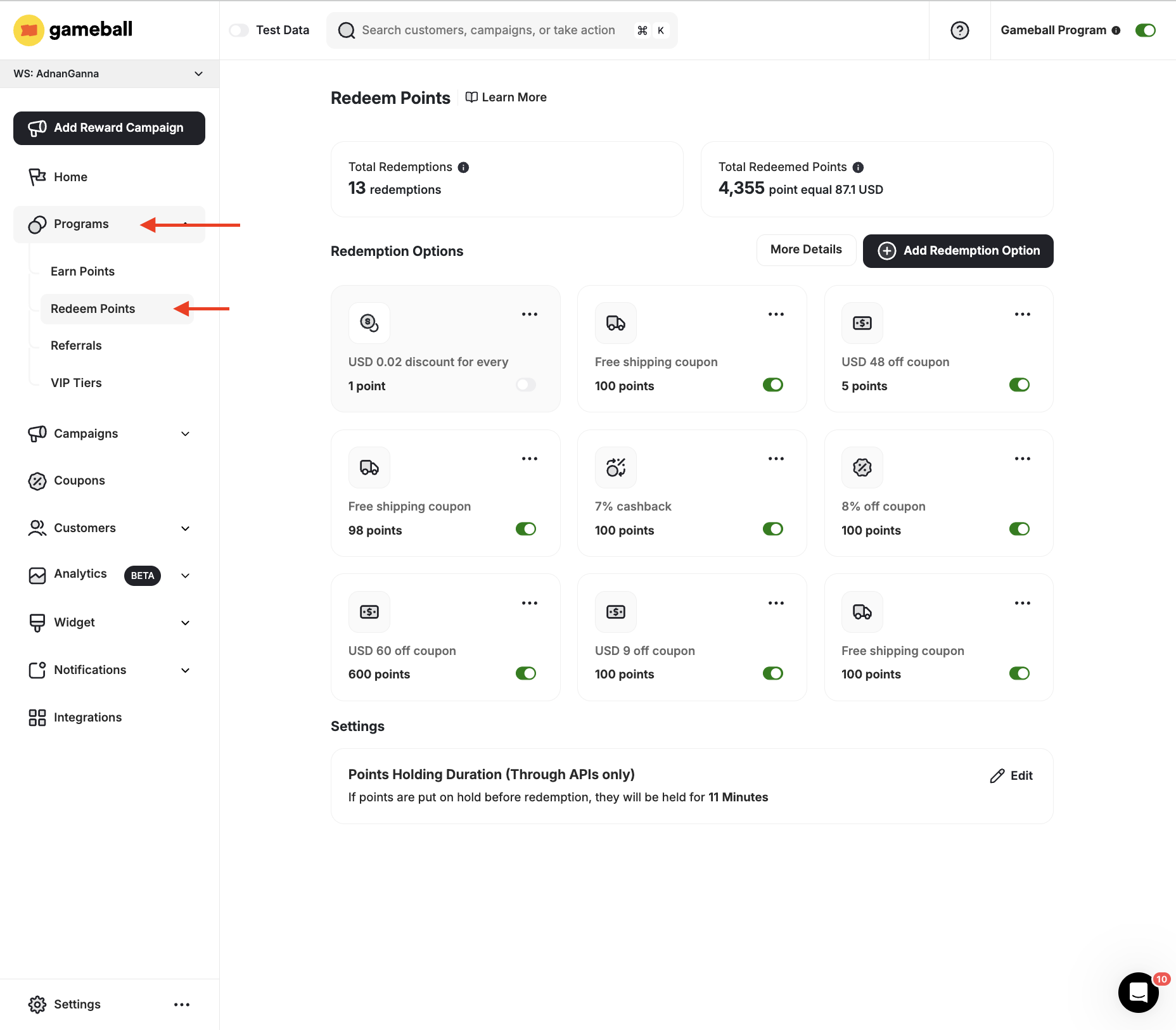Select Earn Points in sidebar
Image resolution: width=1176 pixels, height=1030 pixels.
click(x=82, y=271)
